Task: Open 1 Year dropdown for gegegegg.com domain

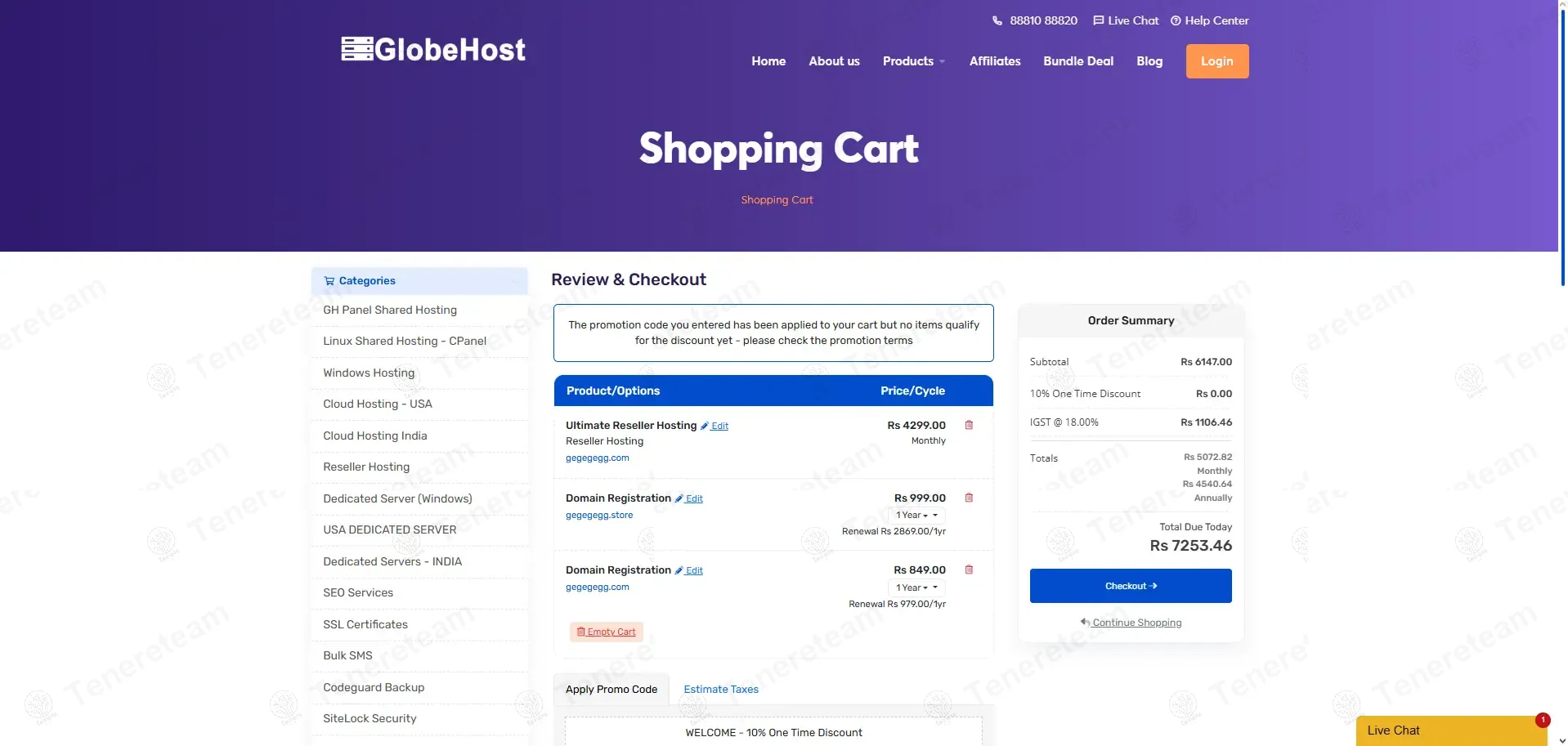Action: pyautogui.click(x=916, y=587)
